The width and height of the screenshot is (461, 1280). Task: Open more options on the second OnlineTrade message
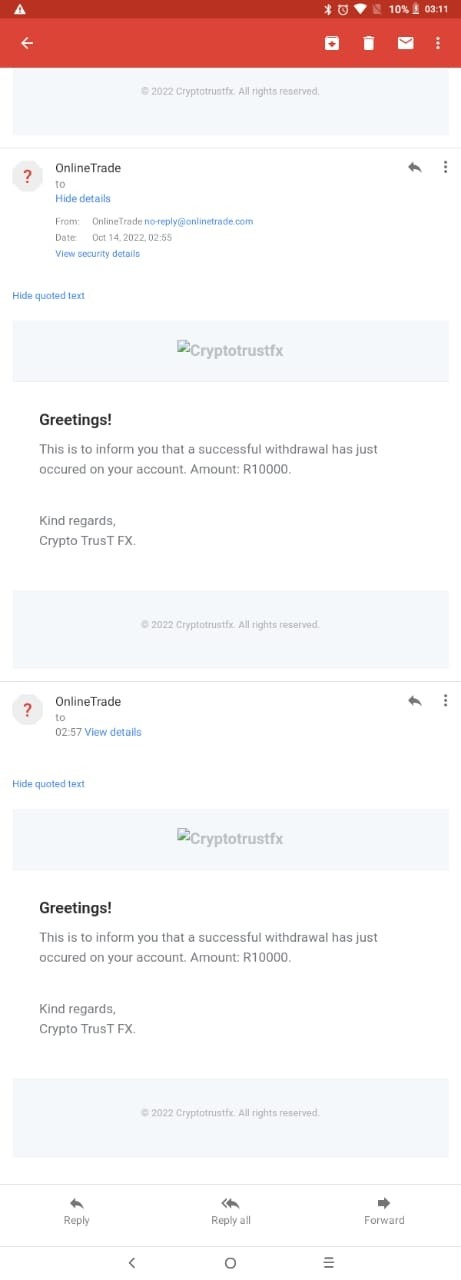445,701
